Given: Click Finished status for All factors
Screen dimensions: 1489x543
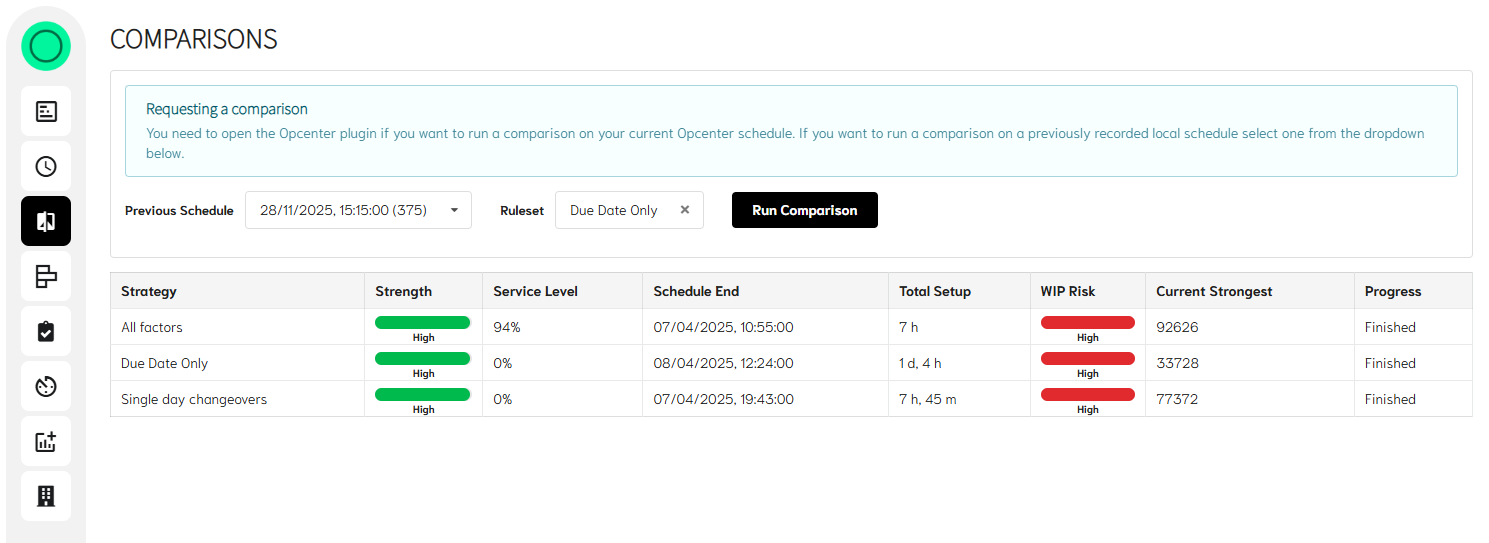Looking at the screenshot, I should pos(1390,327).
